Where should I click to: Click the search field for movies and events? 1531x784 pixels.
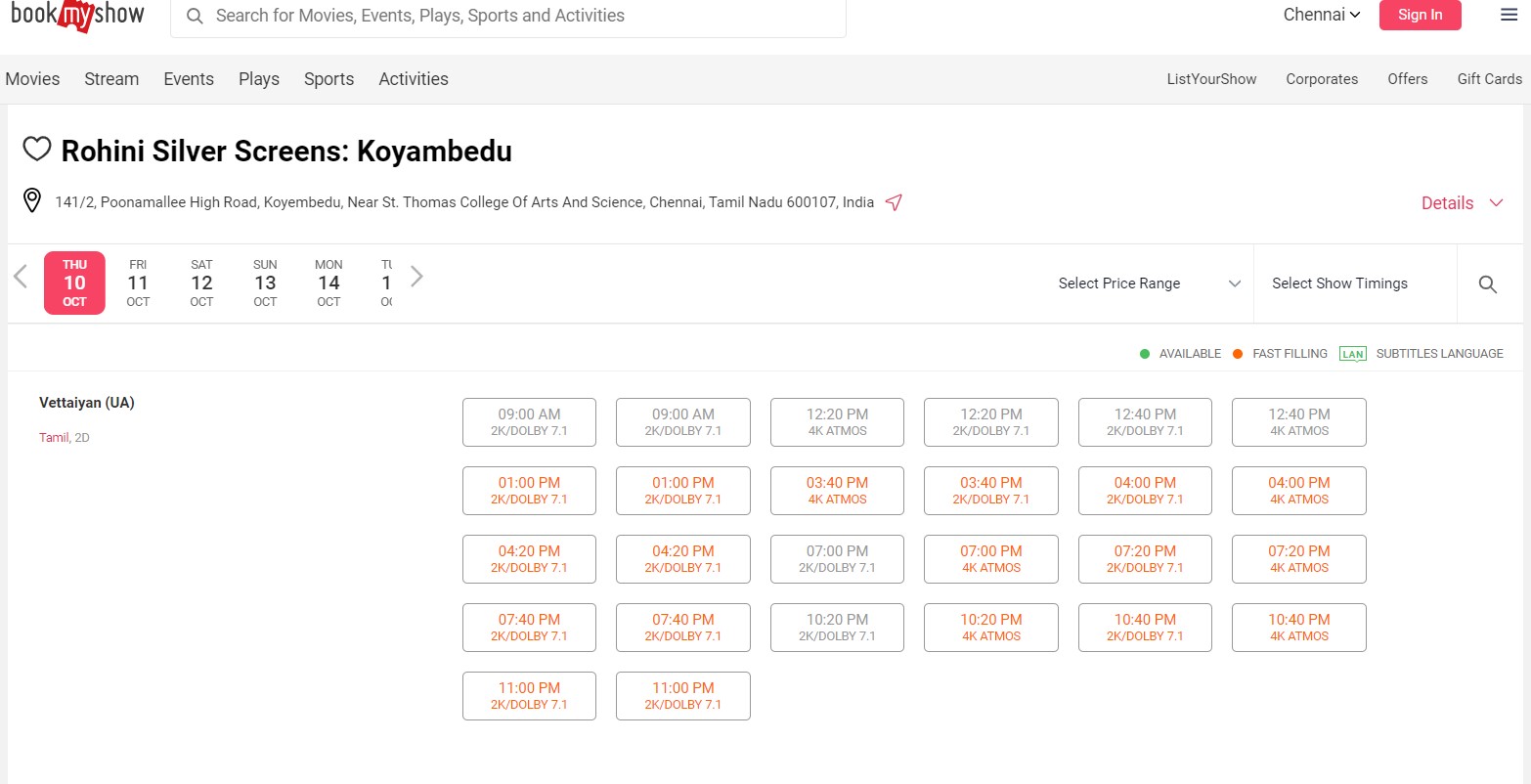click(x=508, y=16)
